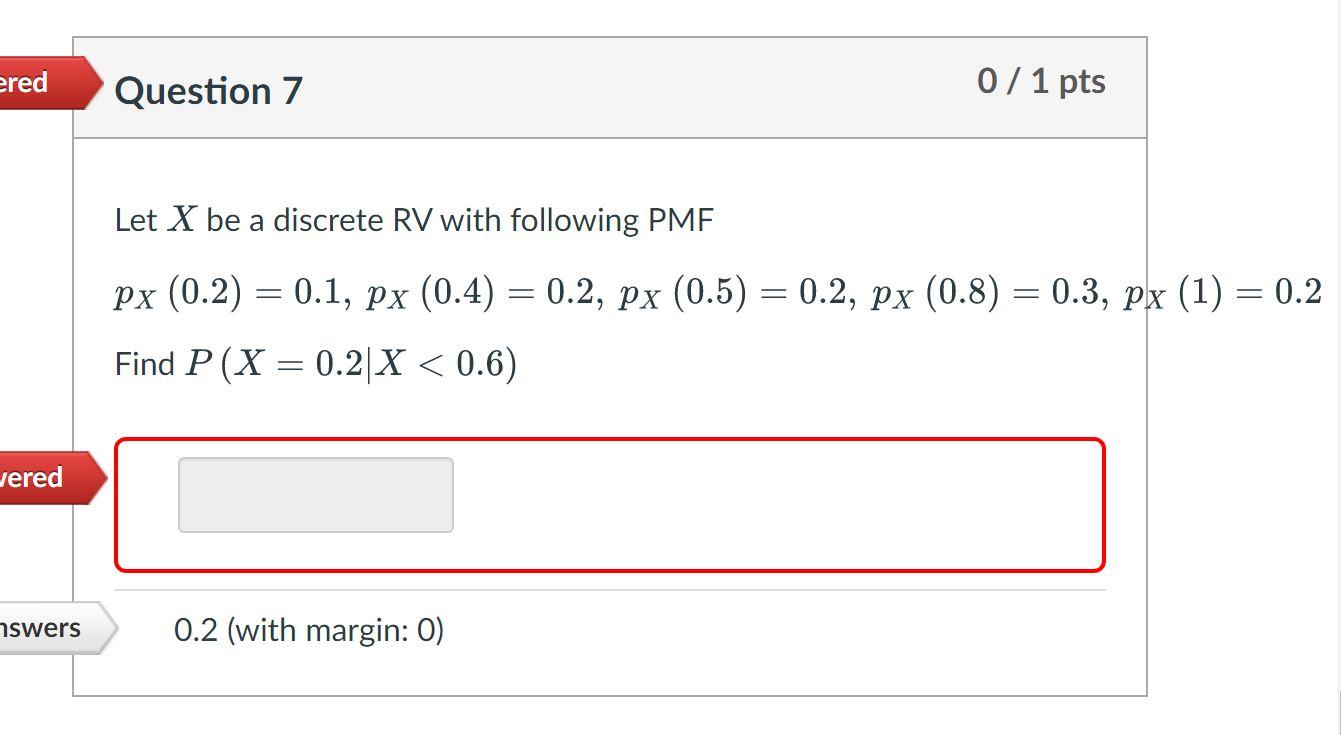Click the Let X be a discrete RV sentence
The height and width of the screenshot is (735, 1341).
413,219
